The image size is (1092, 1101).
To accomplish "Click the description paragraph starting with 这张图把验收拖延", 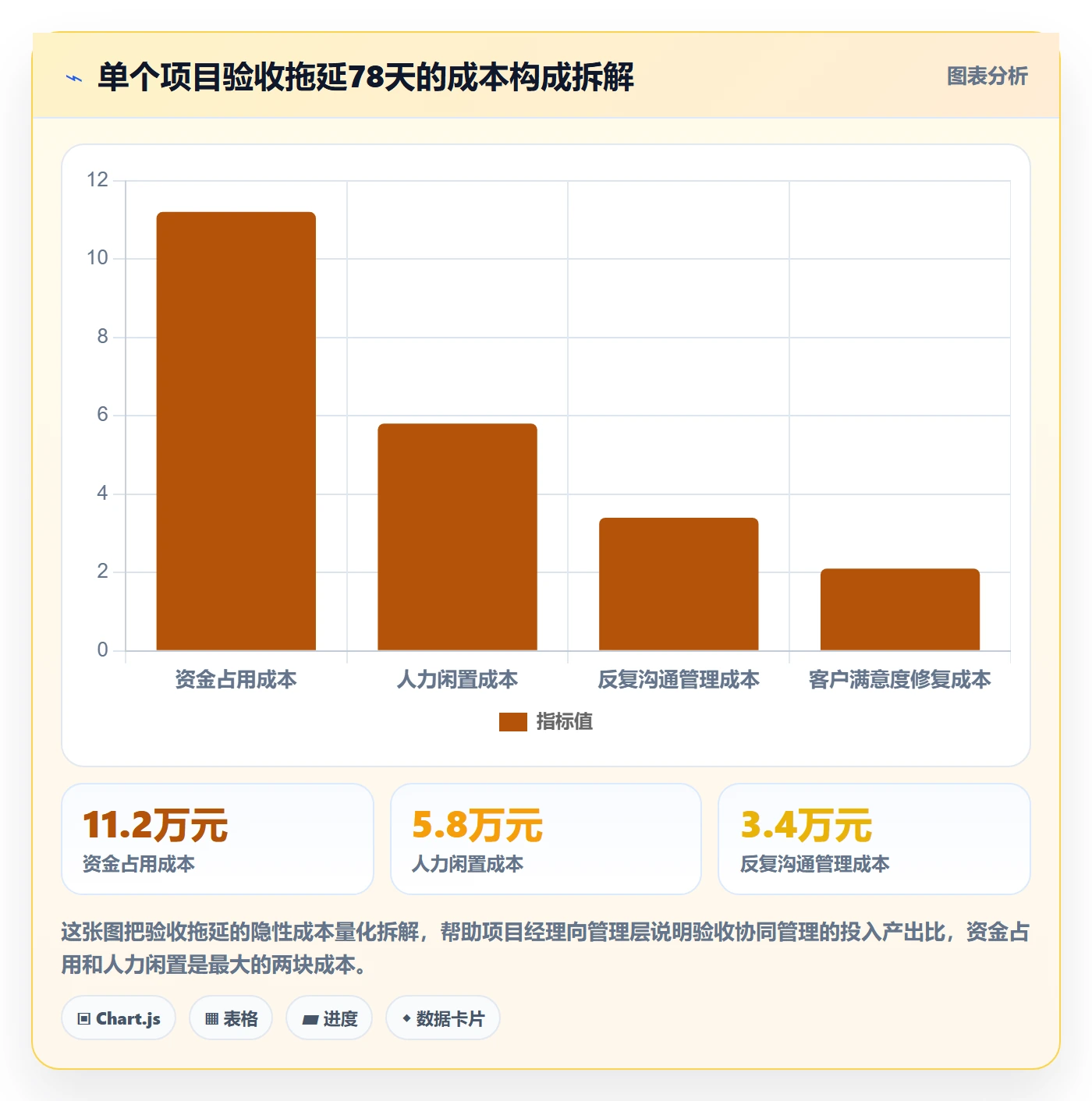I will 546,948.
